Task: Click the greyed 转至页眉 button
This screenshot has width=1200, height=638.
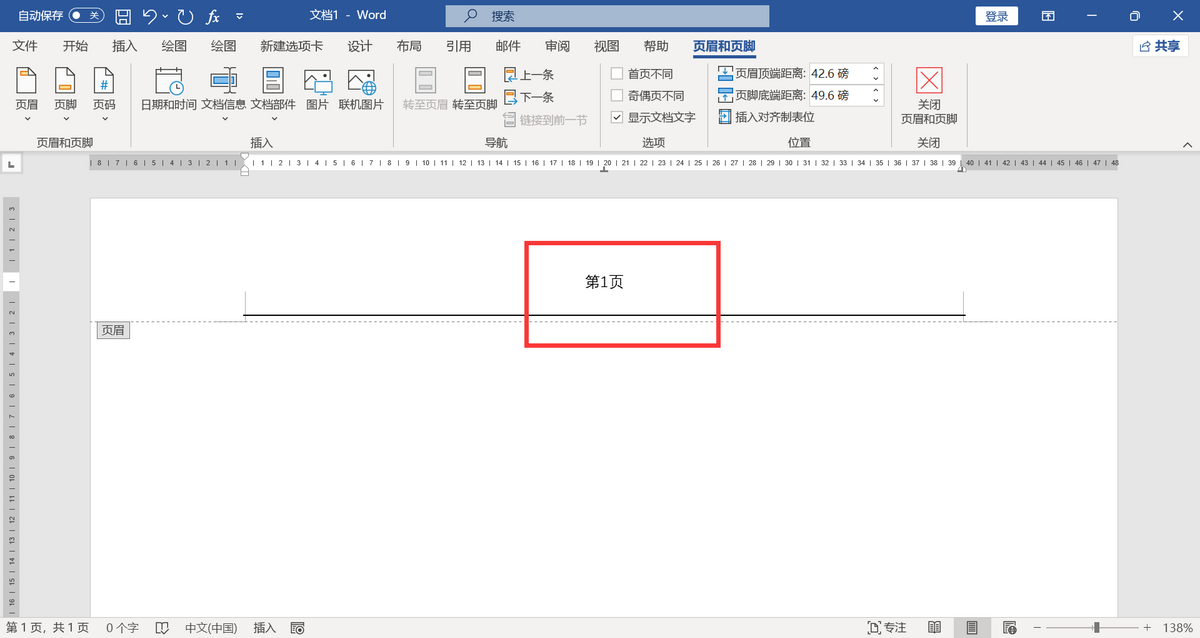Action: point(426,90)
